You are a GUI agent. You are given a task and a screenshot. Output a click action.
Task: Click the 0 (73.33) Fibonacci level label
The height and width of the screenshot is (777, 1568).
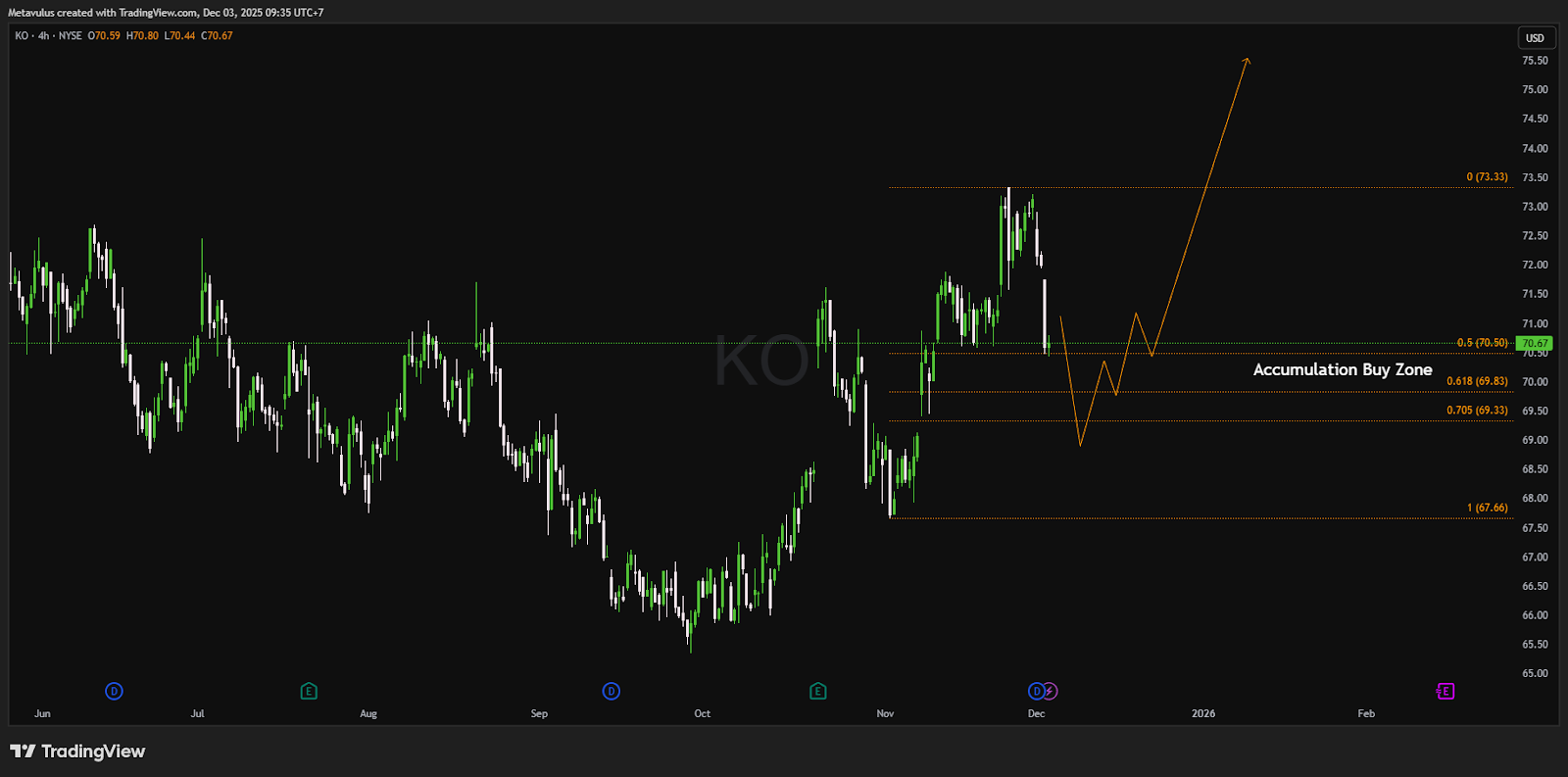(x=1487, y=177)
